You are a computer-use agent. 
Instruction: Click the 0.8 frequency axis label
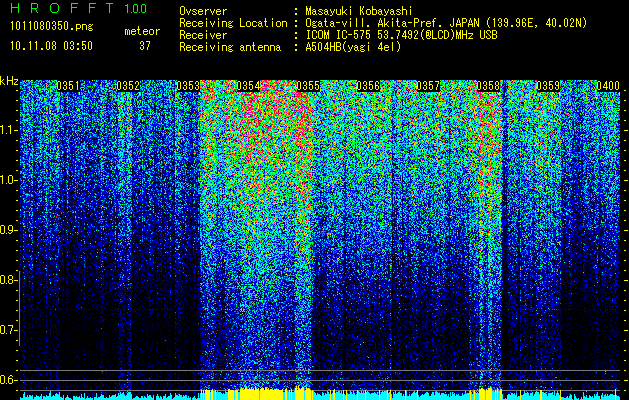pyautogui.click(x=7, y=280)
